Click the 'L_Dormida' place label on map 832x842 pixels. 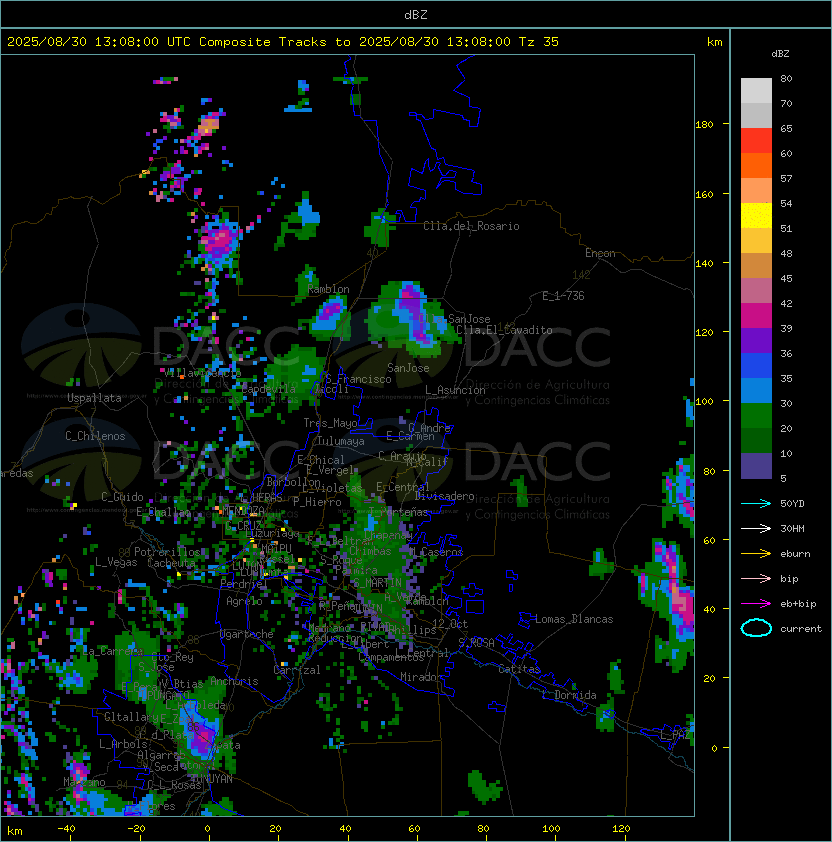click(569, 695)
